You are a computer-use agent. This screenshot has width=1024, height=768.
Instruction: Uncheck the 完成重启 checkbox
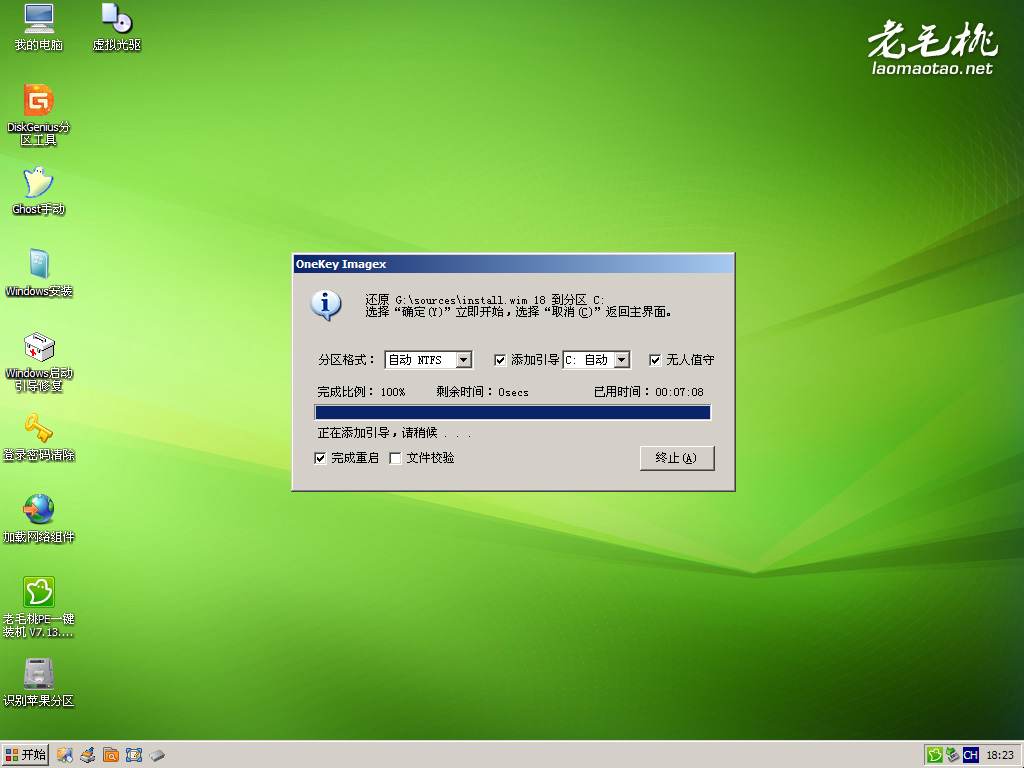(x=320, y=458)
